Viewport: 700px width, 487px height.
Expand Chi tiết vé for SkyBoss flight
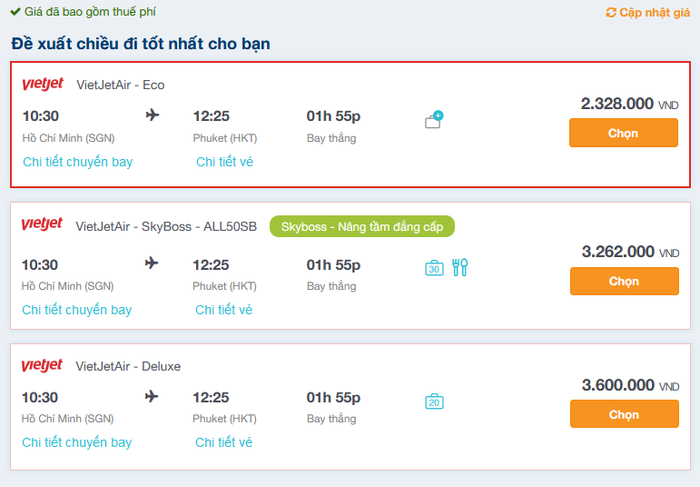(x=224, y=309)
